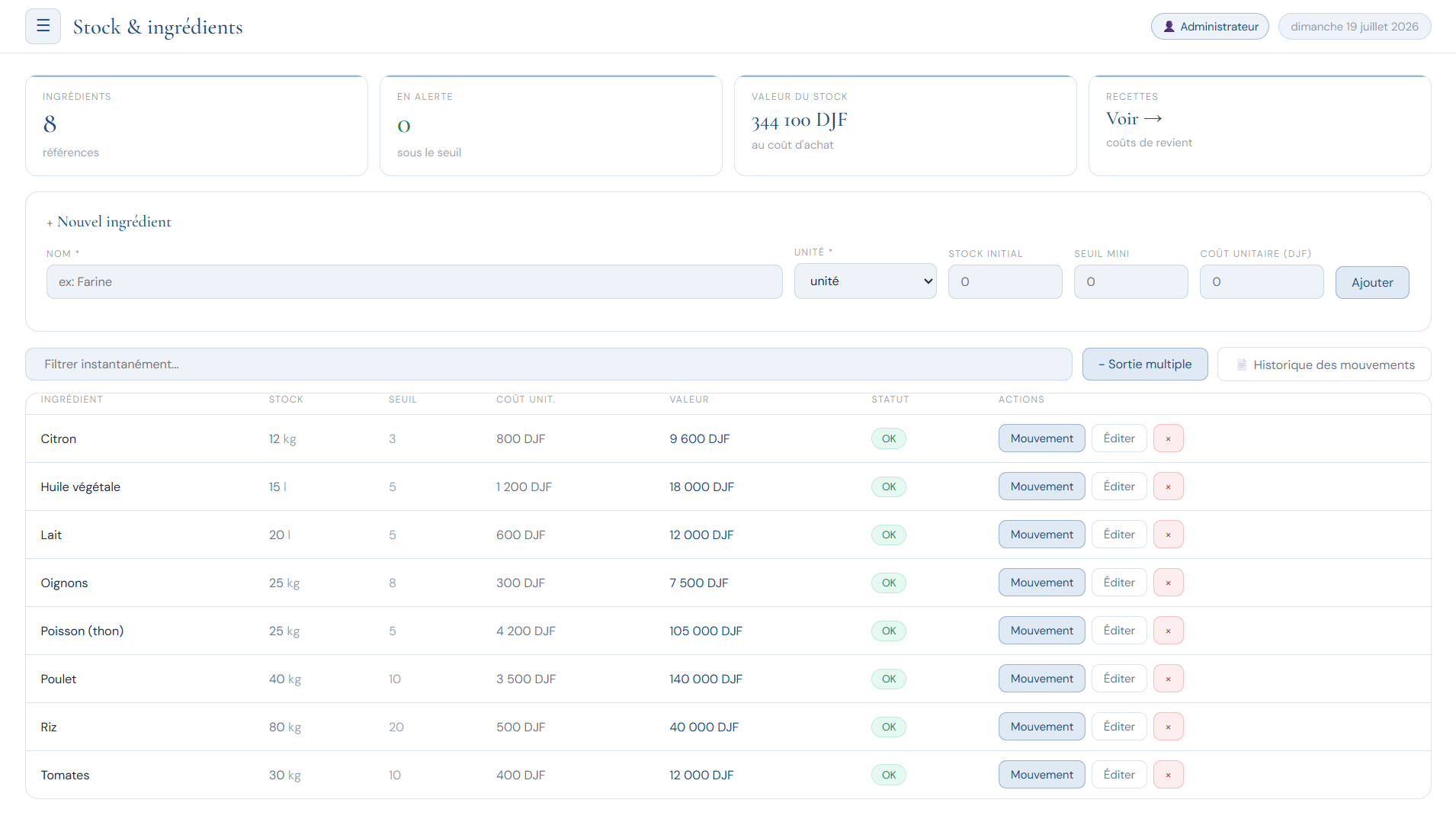Remove Huile végétale using the red x
Screen dimensions: 1456x835
tap(1168, 487)
